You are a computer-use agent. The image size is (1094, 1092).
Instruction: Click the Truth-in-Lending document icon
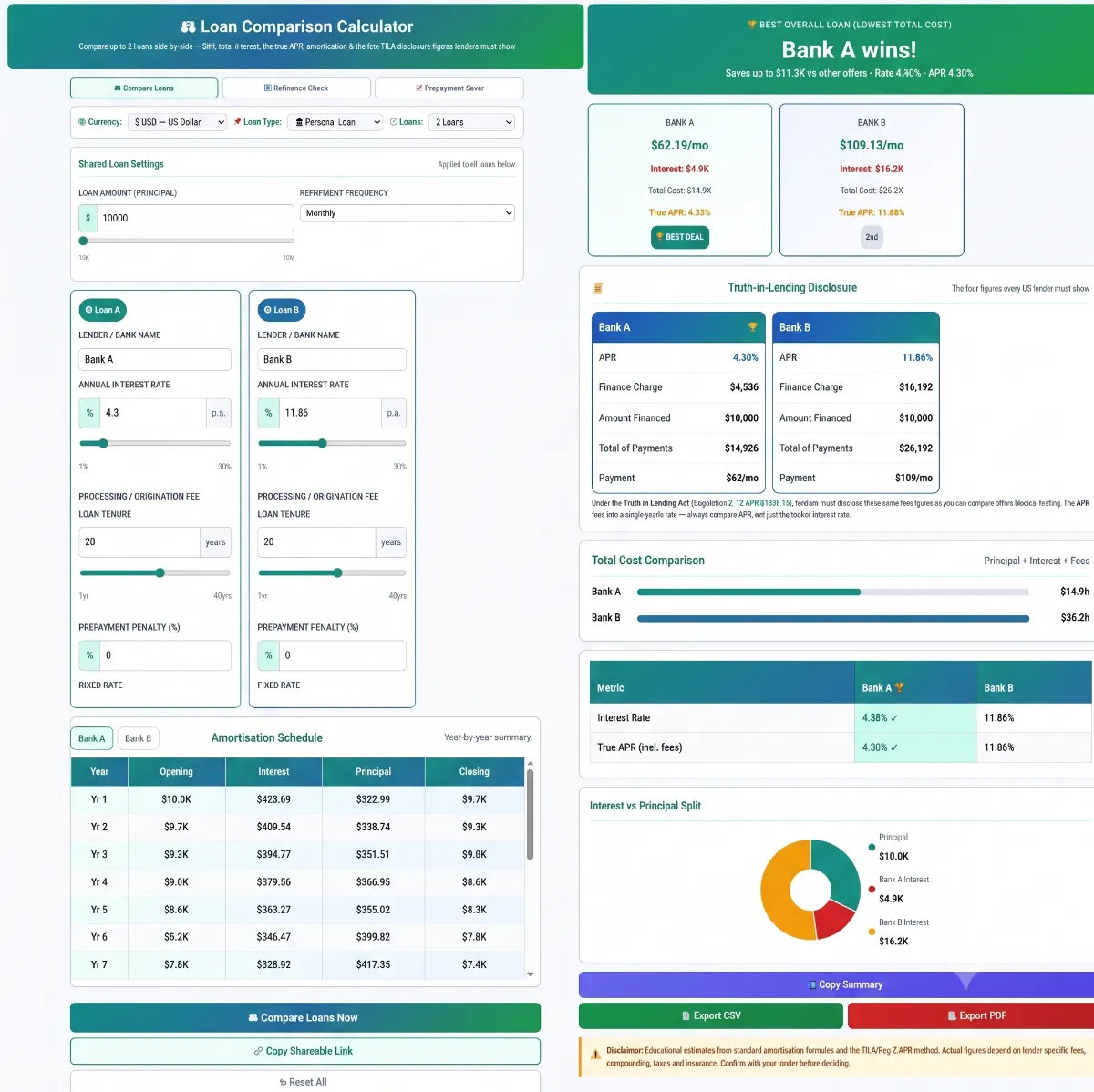tap(598, 288)
